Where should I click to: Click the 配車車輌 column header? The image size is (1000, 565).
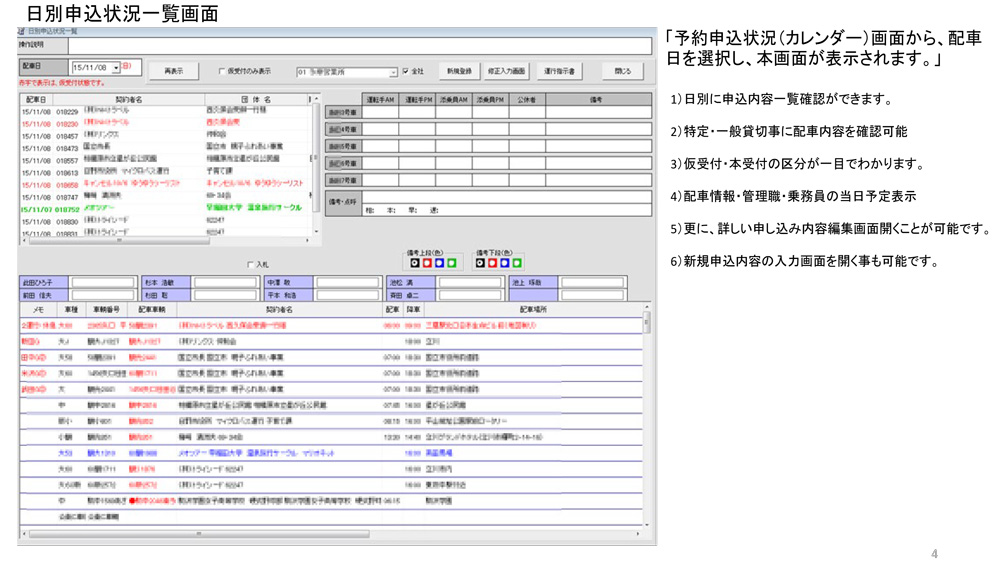tap(152, 309)
